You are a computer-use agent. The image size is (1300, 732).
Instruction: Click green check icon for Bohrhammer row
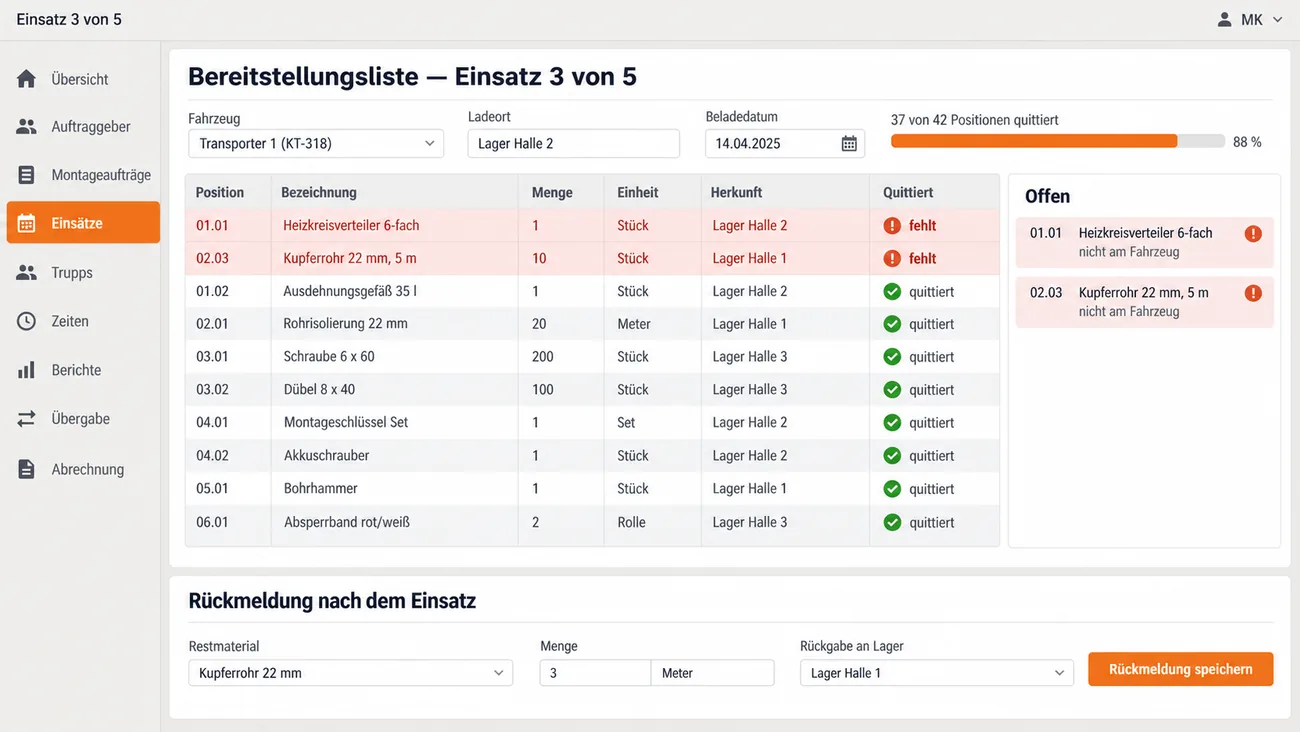pyautogui.click(x=892, y=489)
